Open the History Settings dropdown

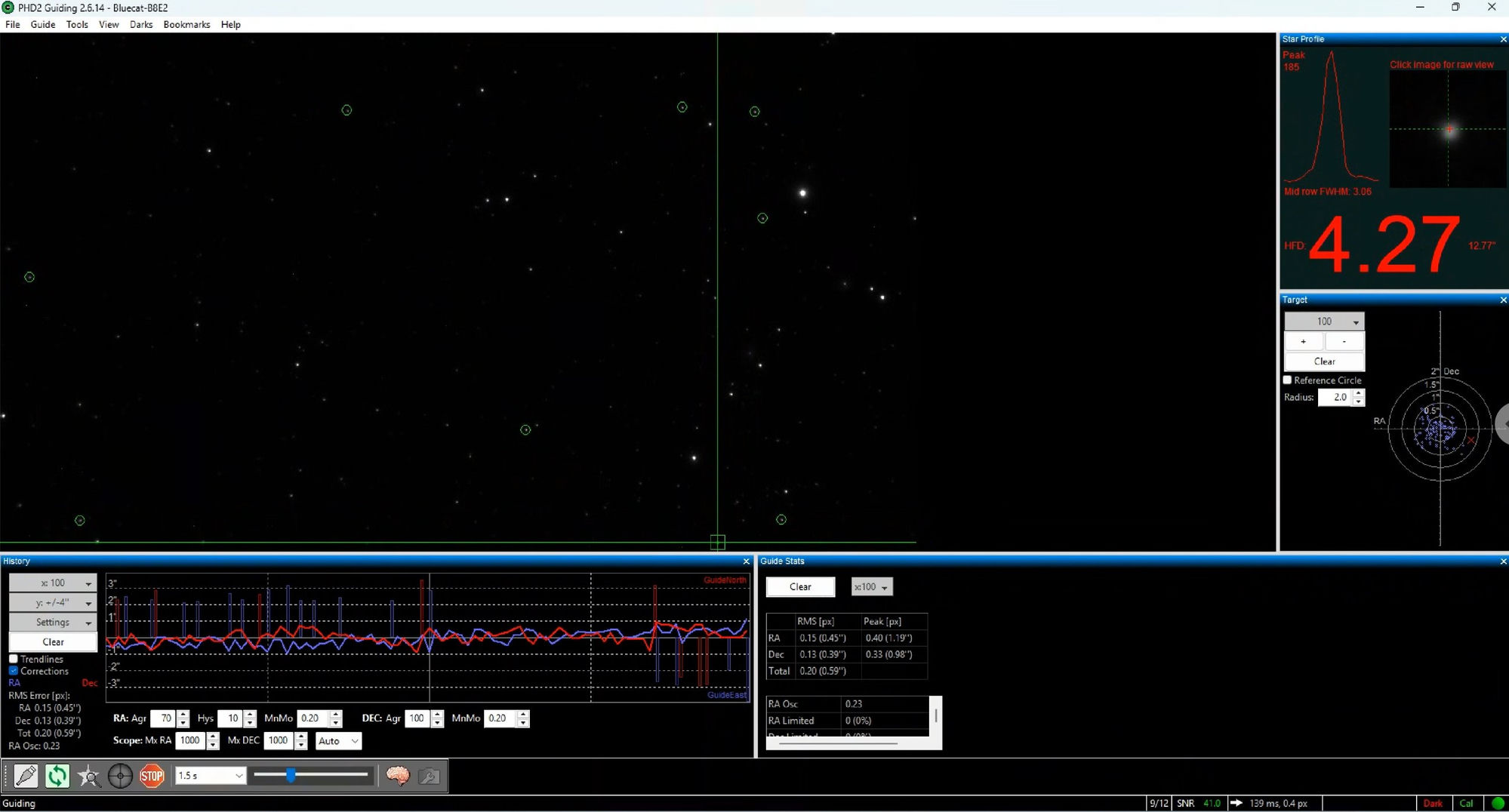pyautogui.click(x=53, y=623)
